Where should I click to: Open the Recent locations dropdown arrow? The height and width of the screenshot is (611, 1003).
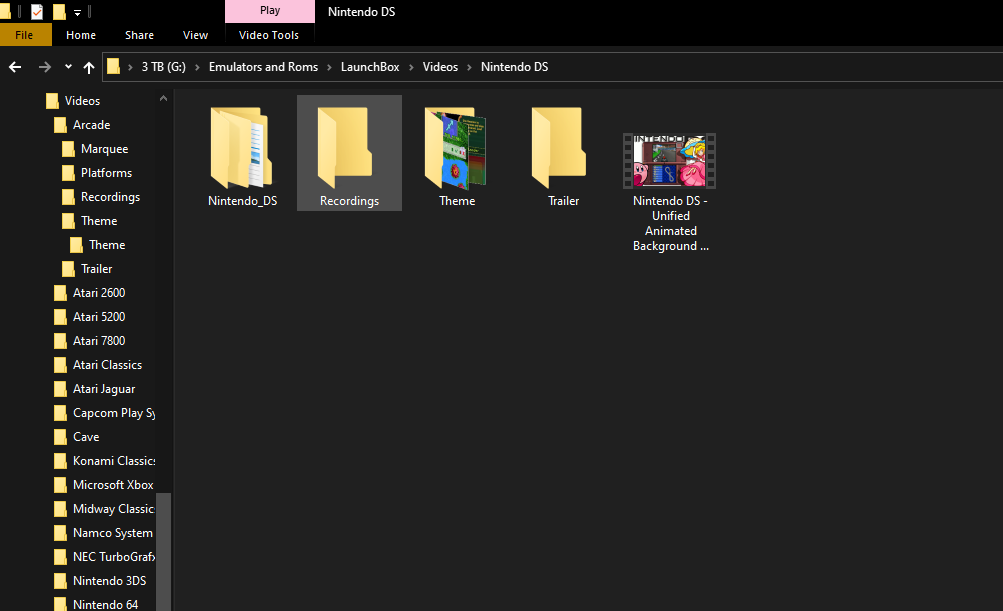68,67
